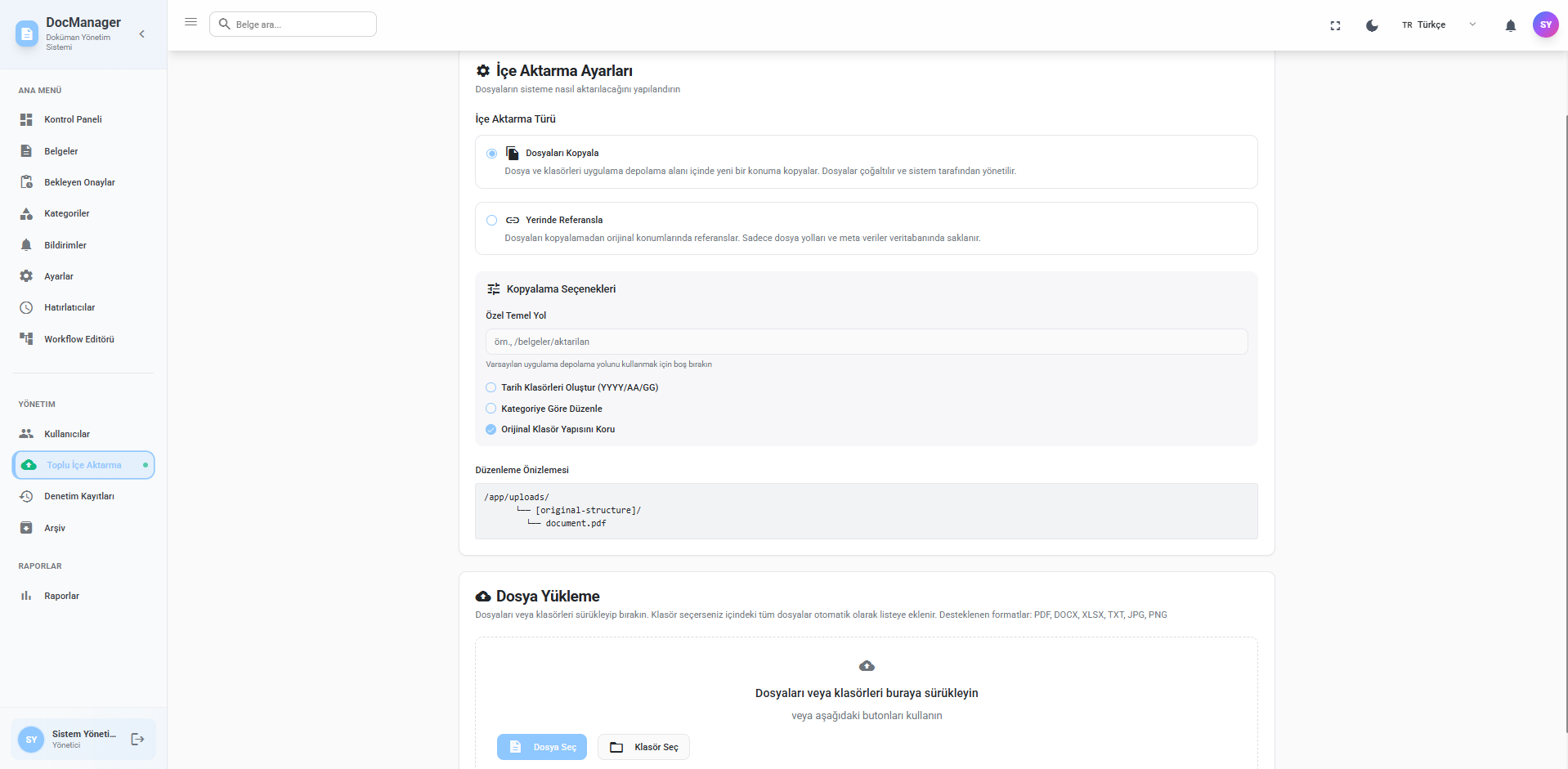Enter fullscreen using the expand icon

click(x=1335, y=25)
